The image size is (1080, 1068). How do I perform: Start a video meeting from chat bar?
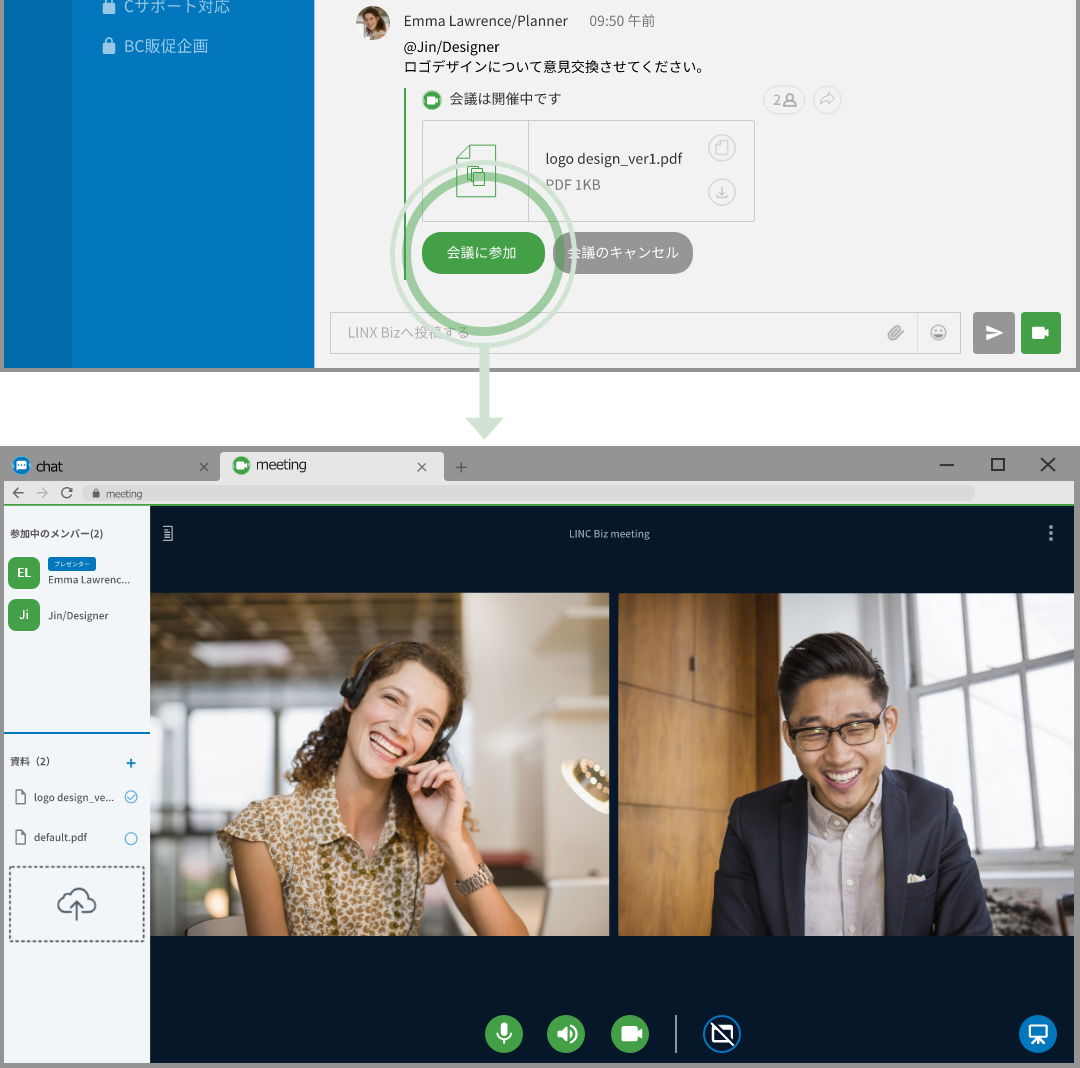(x=1040, y=333)
